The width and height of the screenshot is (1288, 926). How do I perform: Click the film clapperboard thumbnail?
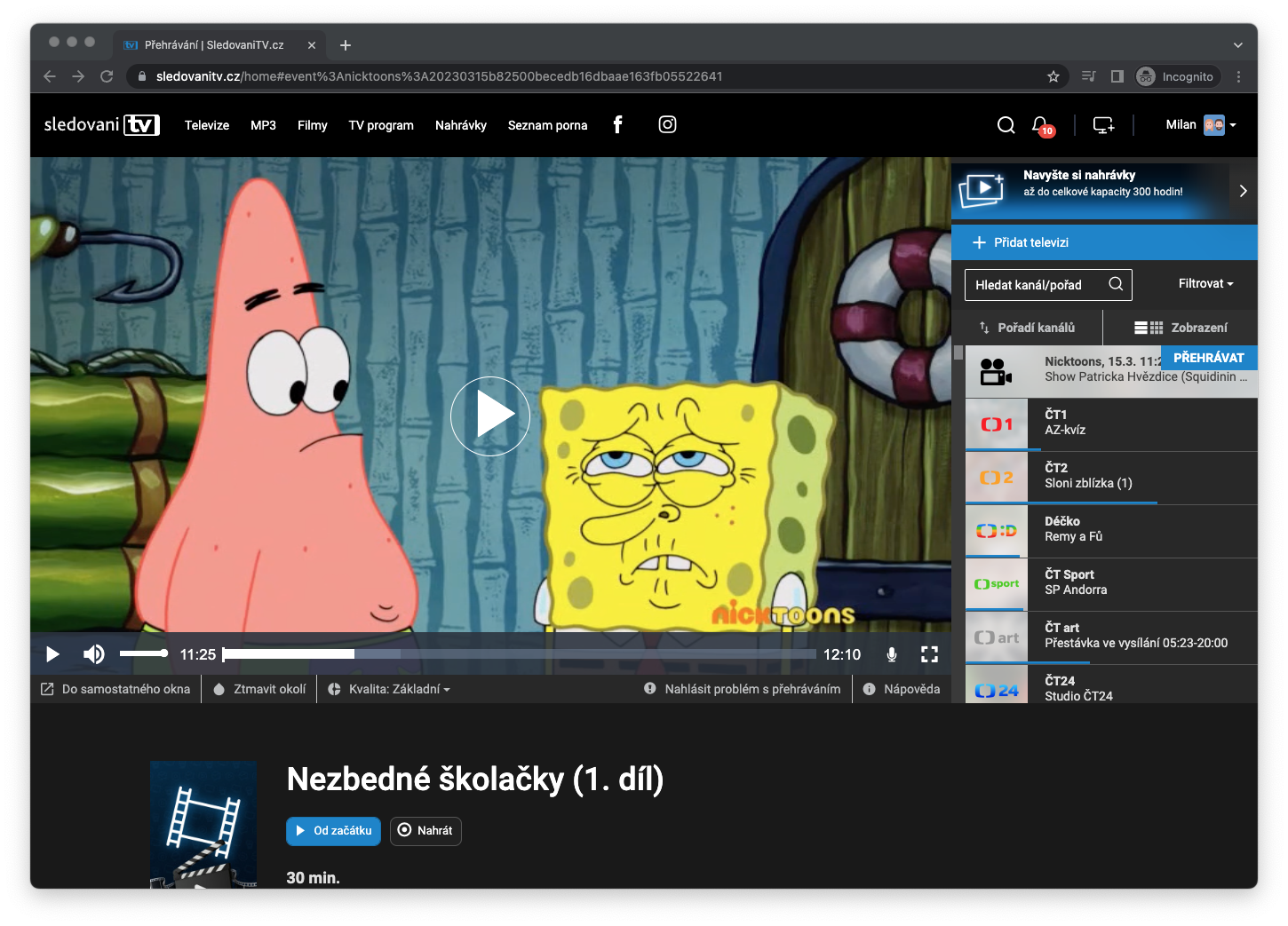(203, 824)
